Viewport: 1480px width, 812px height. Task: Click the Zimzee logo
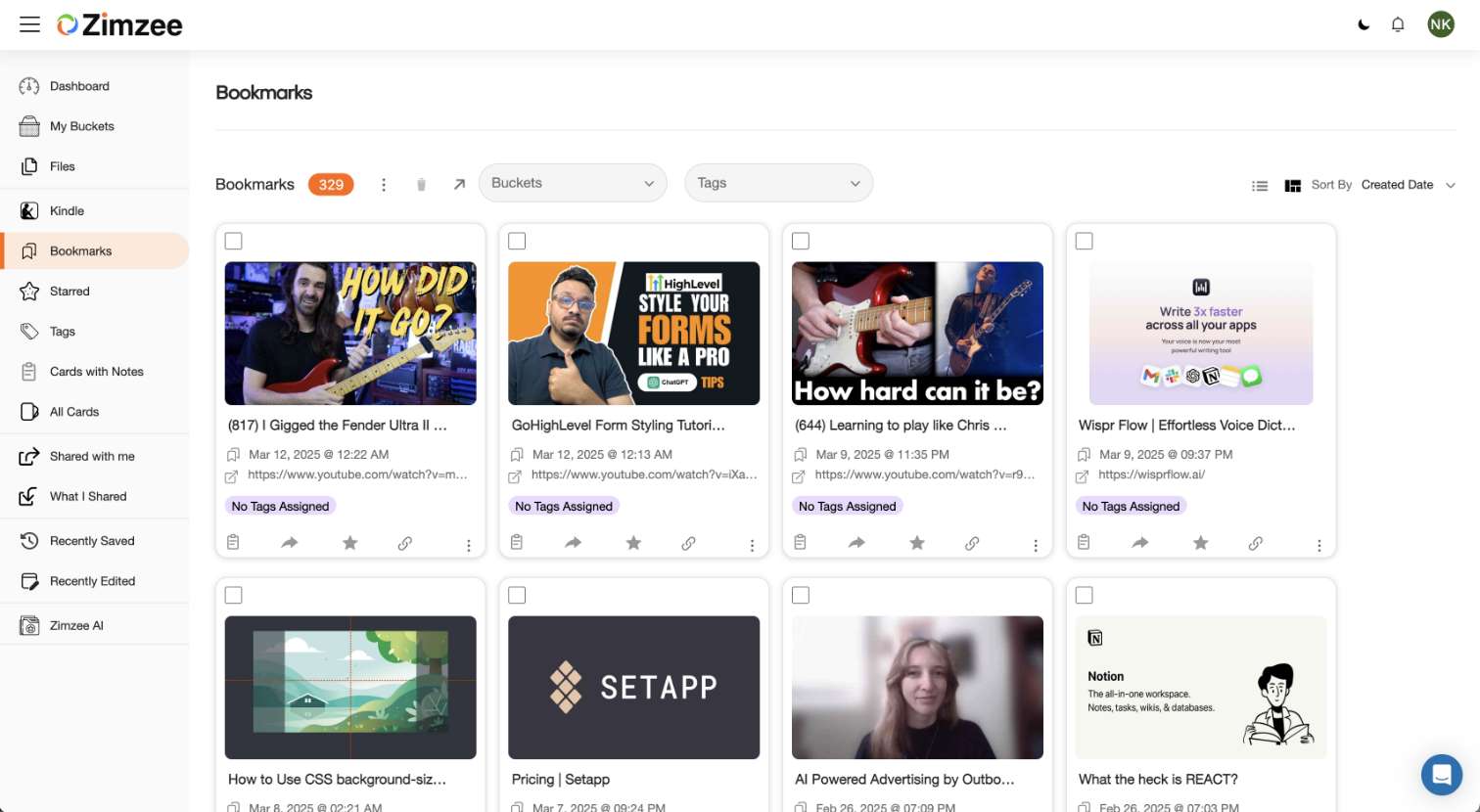pyautogui.click(x=119, y=24)
